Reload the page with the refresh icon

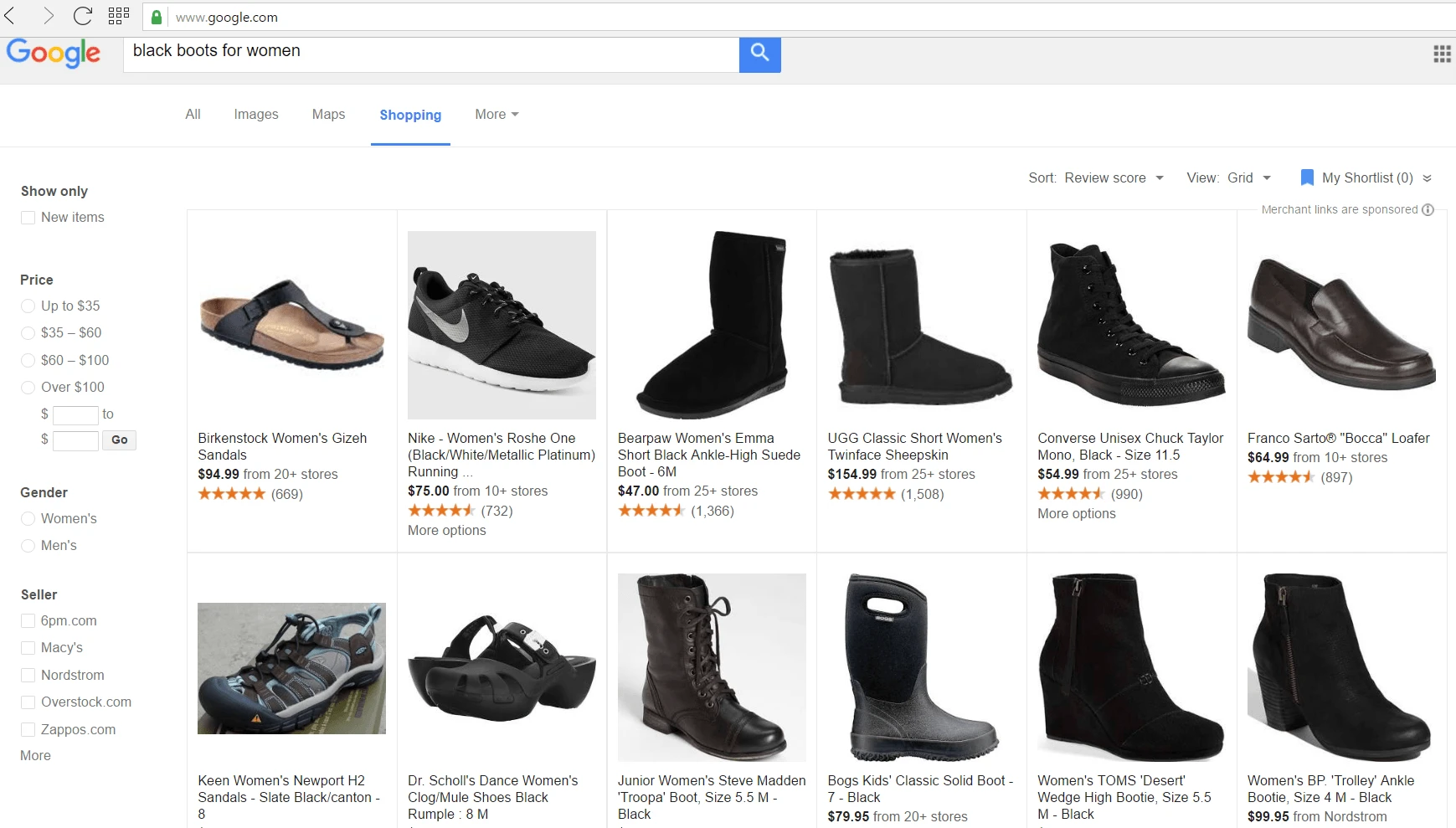click(x=81, y=16)
